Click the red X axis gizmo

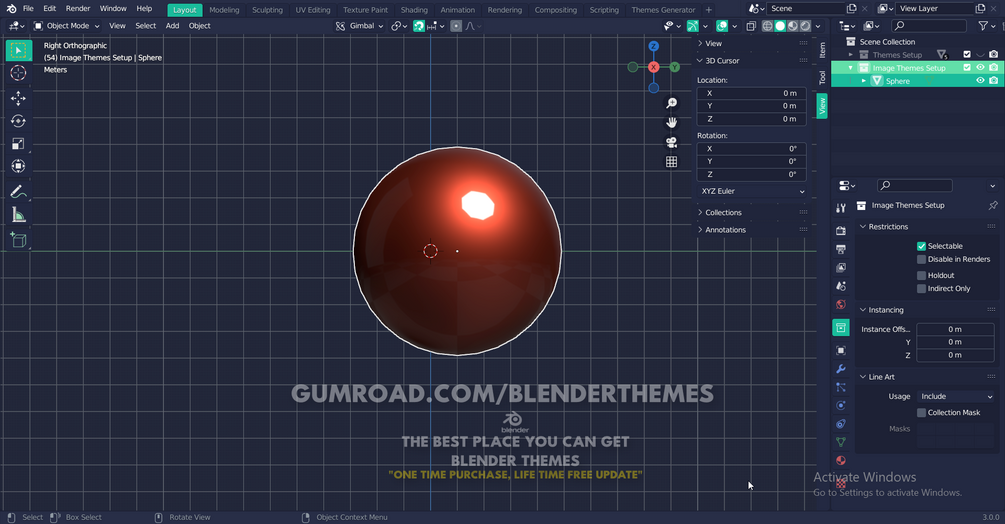point(653,67)
